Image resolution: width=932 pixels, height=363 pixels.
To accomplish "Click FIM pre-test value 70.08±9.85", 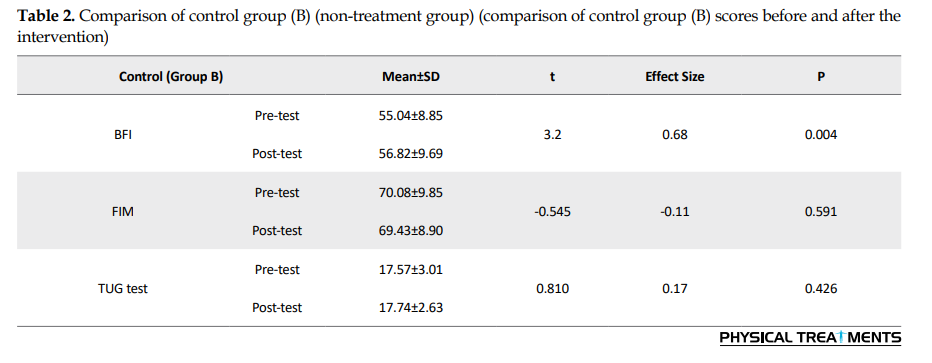I will [411, 193].
